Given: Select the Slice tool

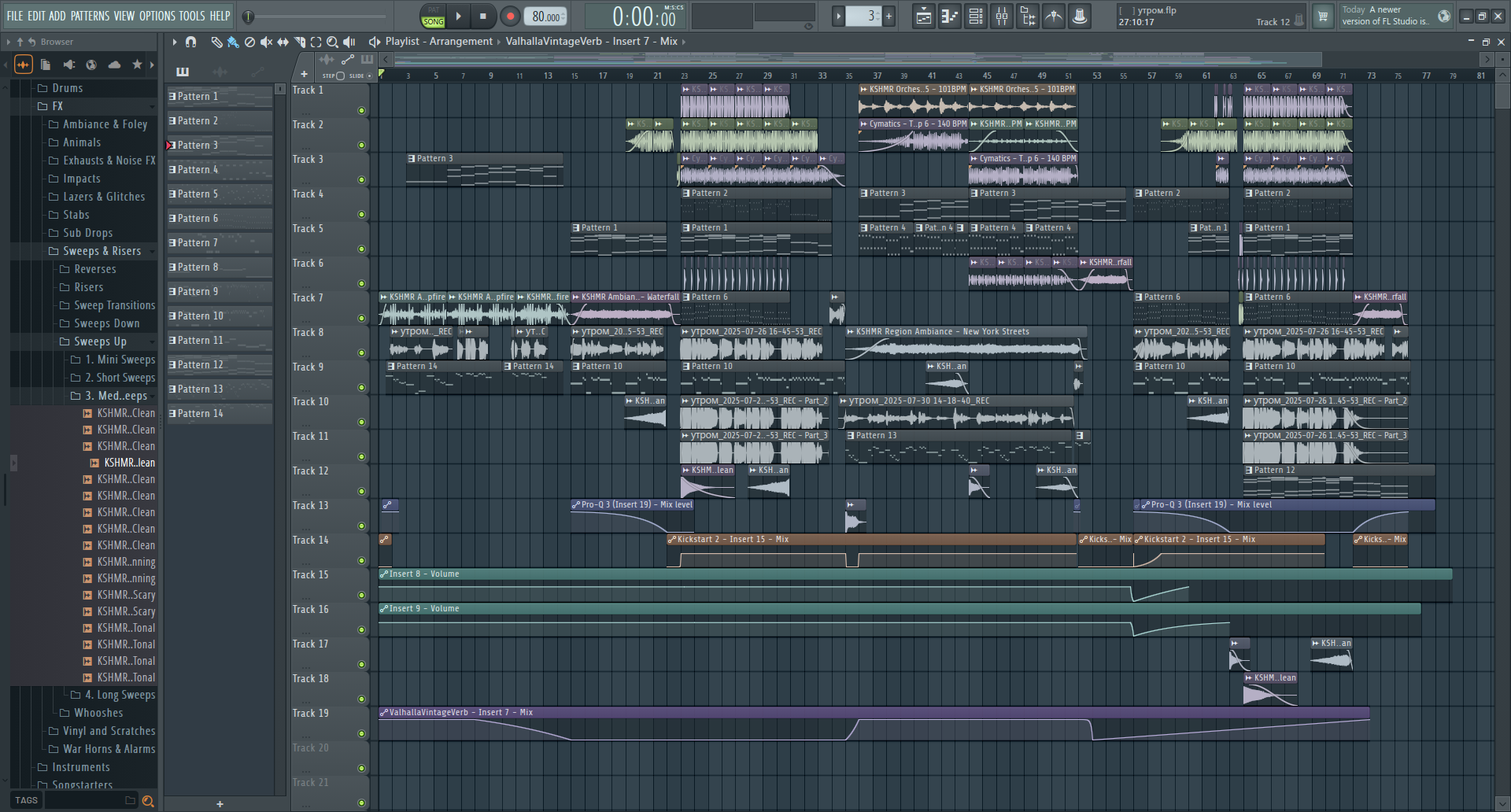Looking at the screenshot, I should (299, 42).
